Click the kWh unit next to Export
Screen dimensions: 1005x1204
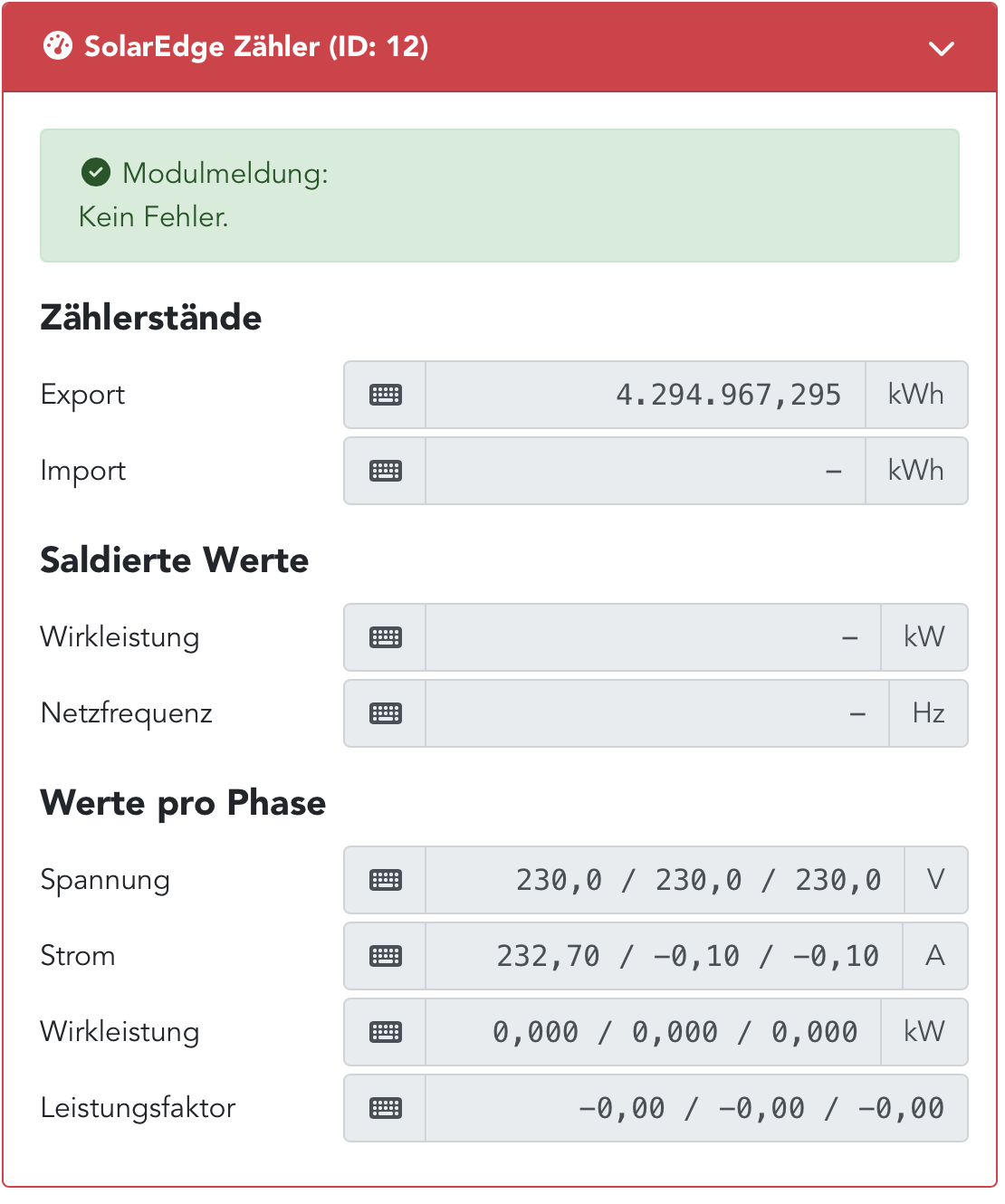[916, 395]
